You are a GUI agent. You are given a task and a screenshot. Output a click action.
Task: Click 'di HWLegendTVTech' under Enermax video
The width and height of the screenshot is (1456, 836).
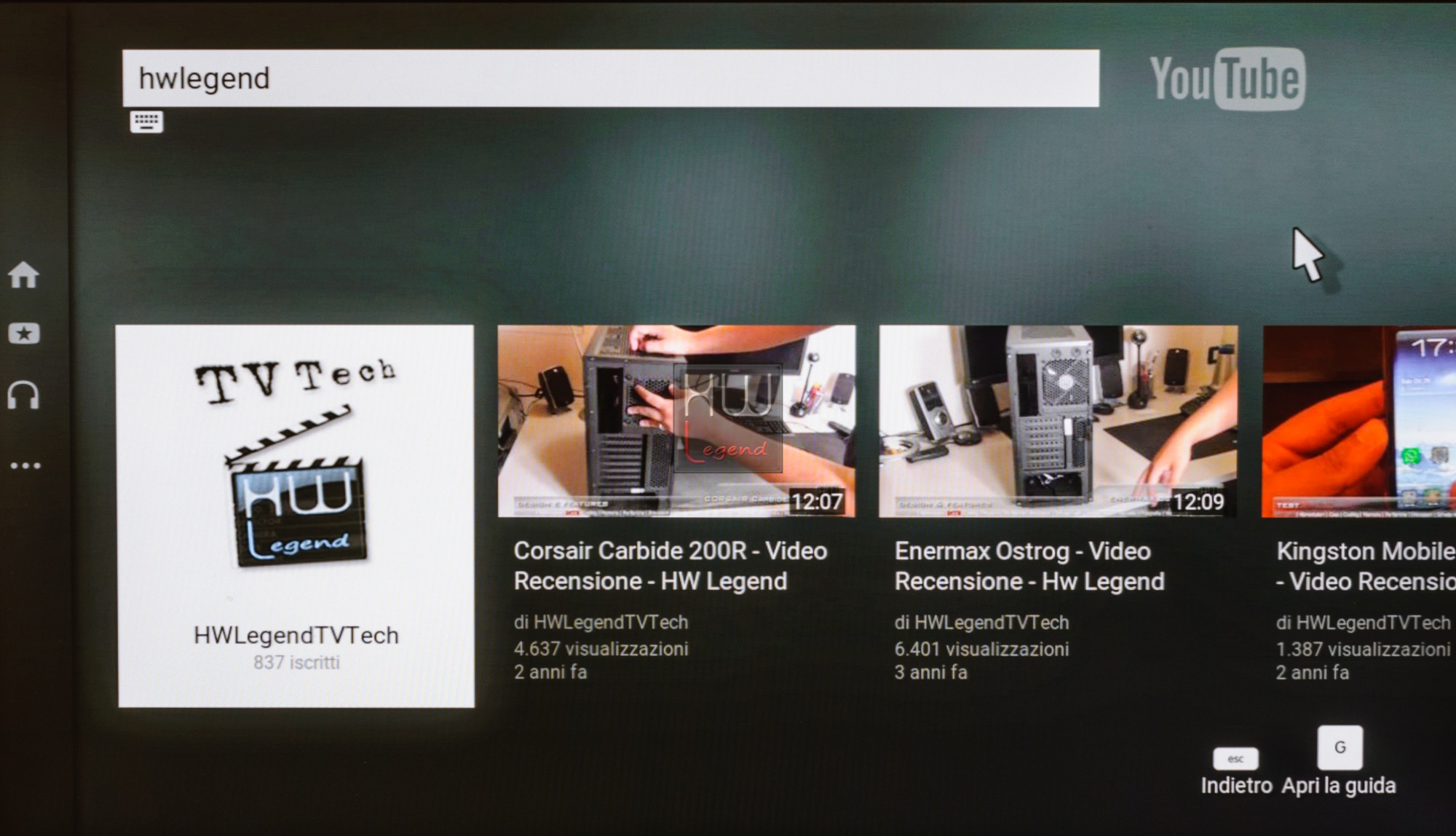981,623
